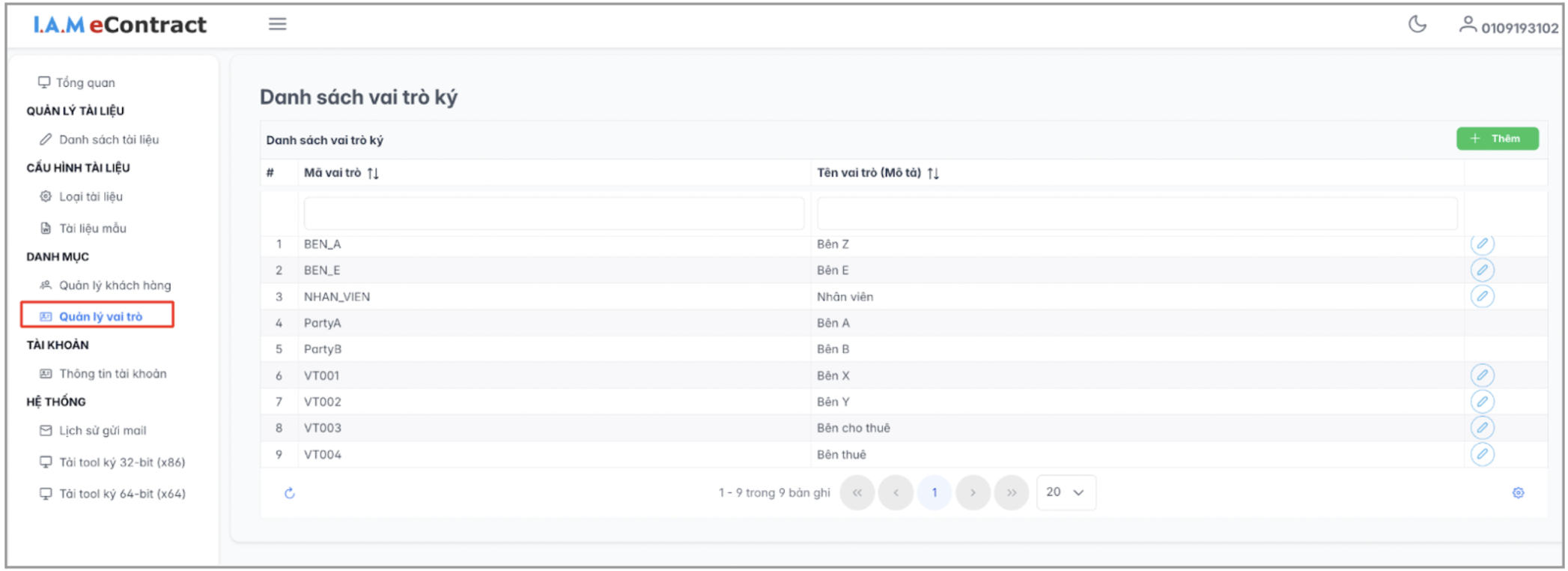Refresh the role list table
Viewport: 1568px width, 571px height.
tap(290, 493)
